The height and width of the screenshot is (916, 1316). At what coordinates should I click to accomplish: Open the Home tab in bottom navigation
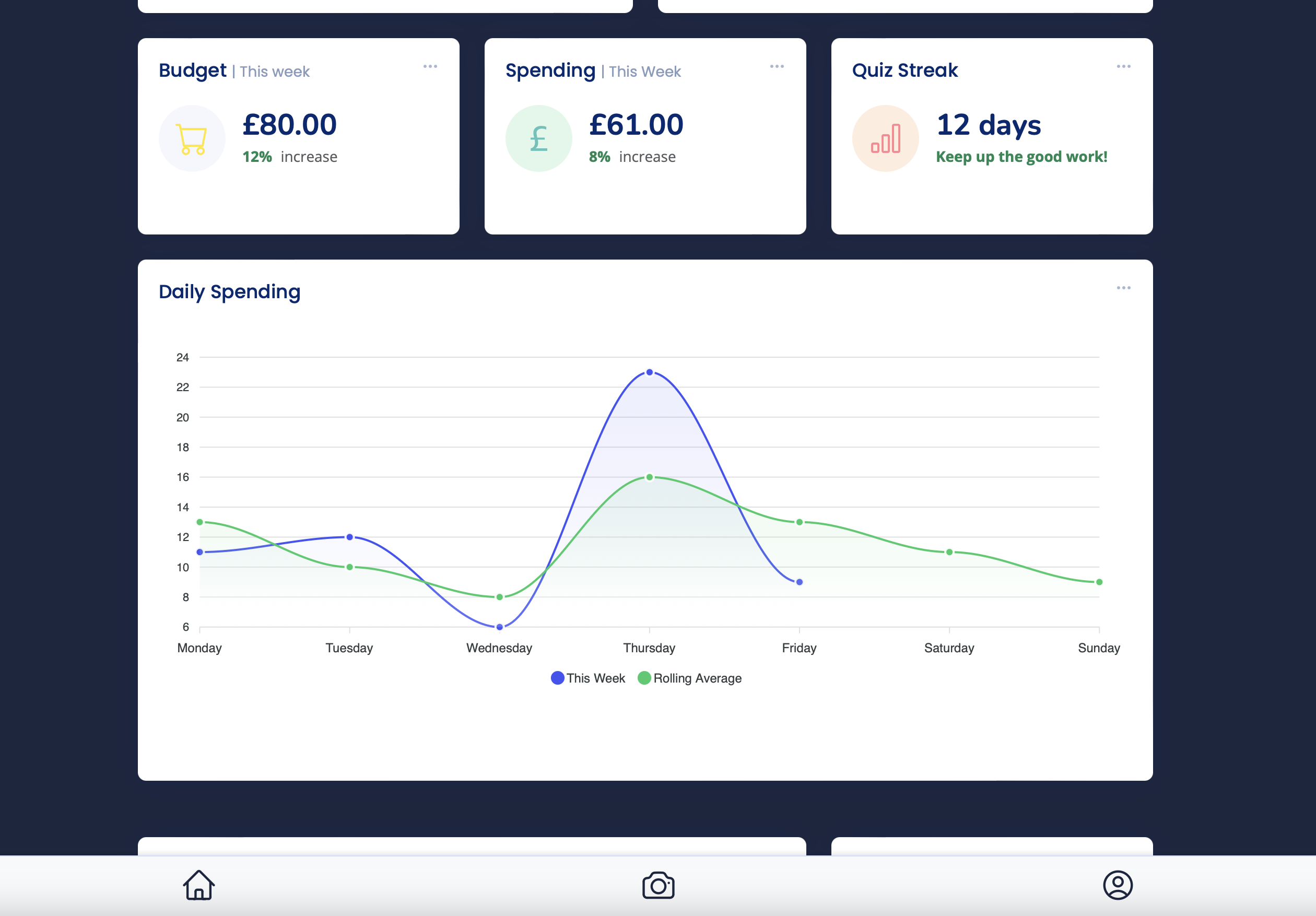[x=199, y=885]
